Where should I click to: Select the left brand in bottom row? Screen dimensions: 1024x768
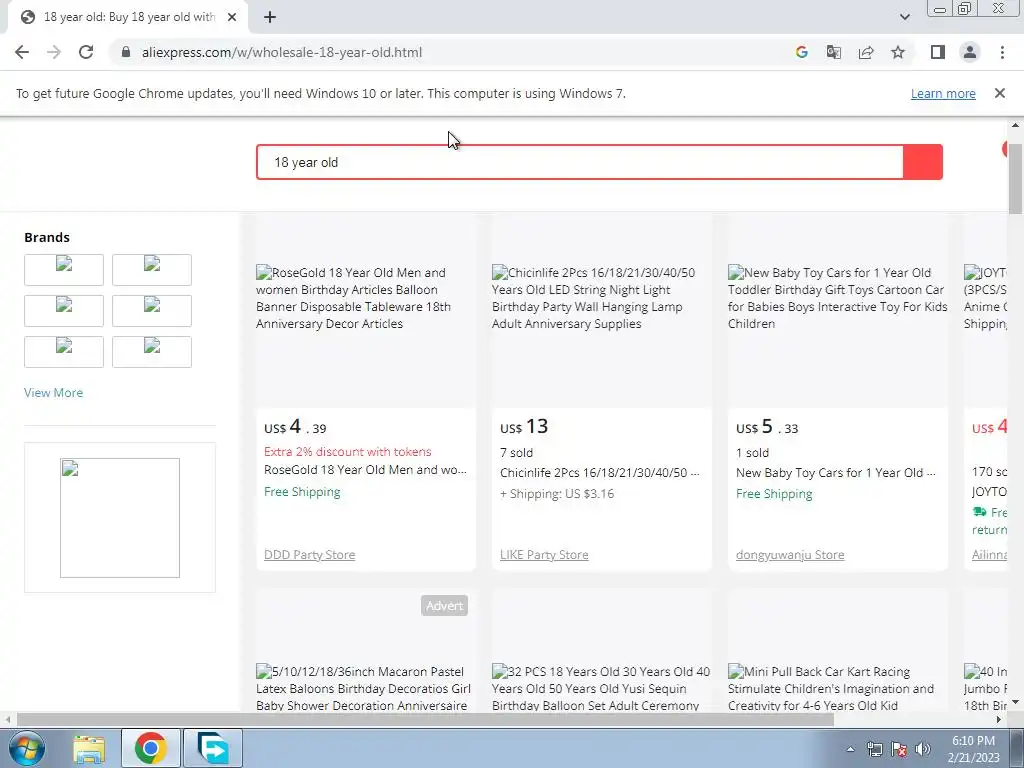coord(64,352)
